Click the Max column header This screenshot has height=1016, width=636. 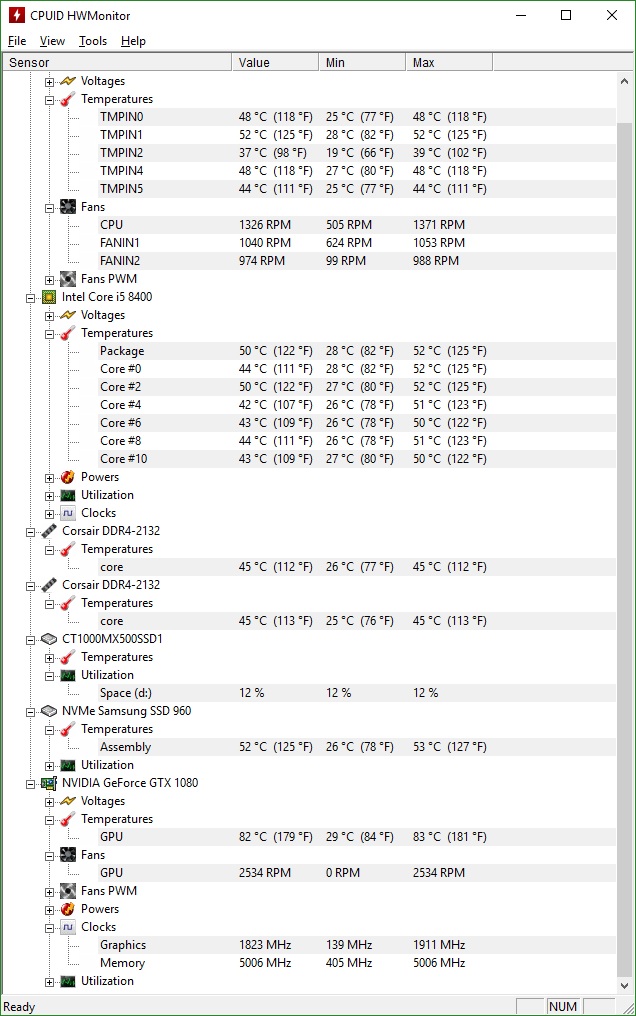click(449, 62)
